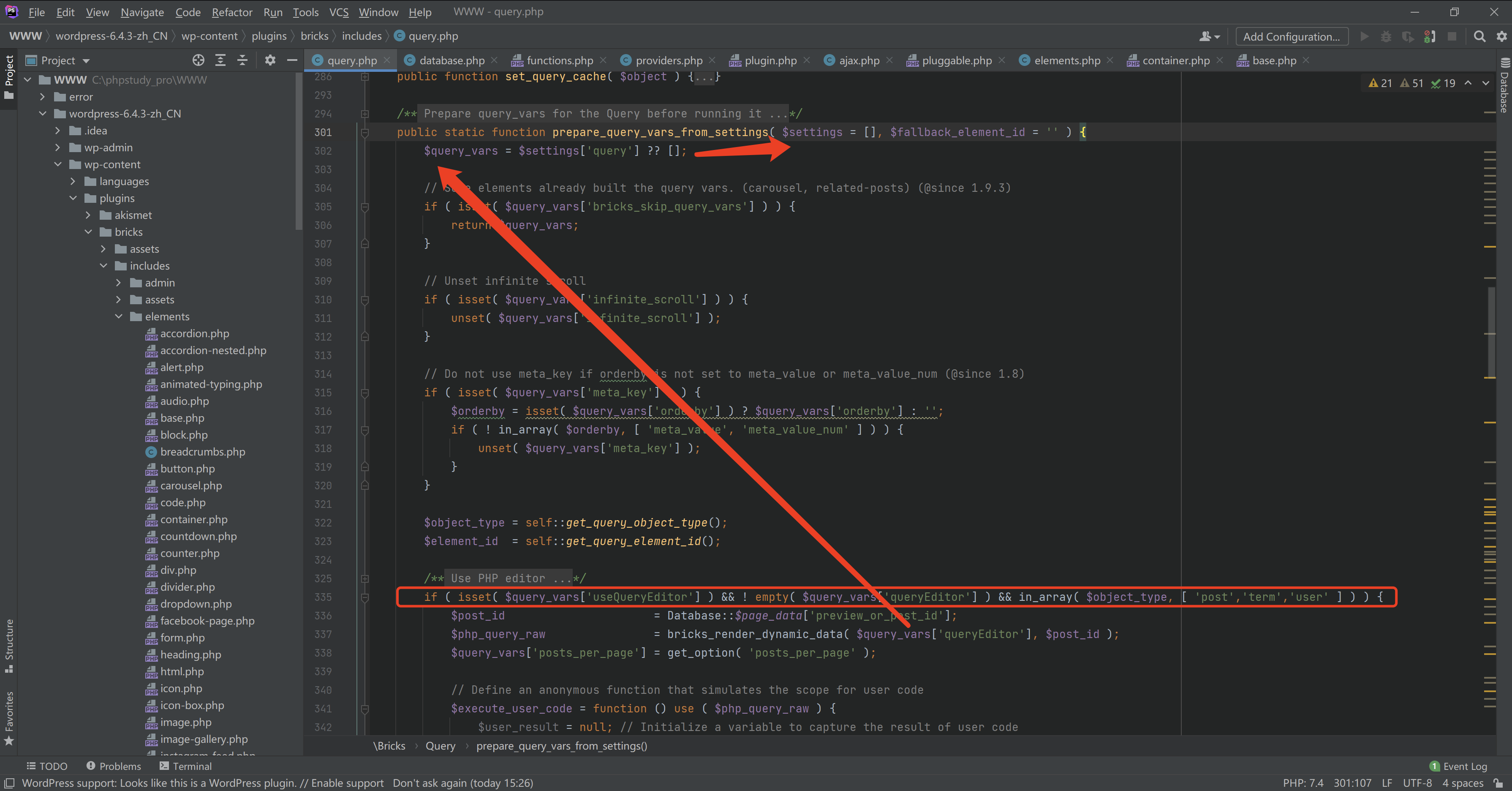Click Expand All in Project panel

tap(220, 60)
